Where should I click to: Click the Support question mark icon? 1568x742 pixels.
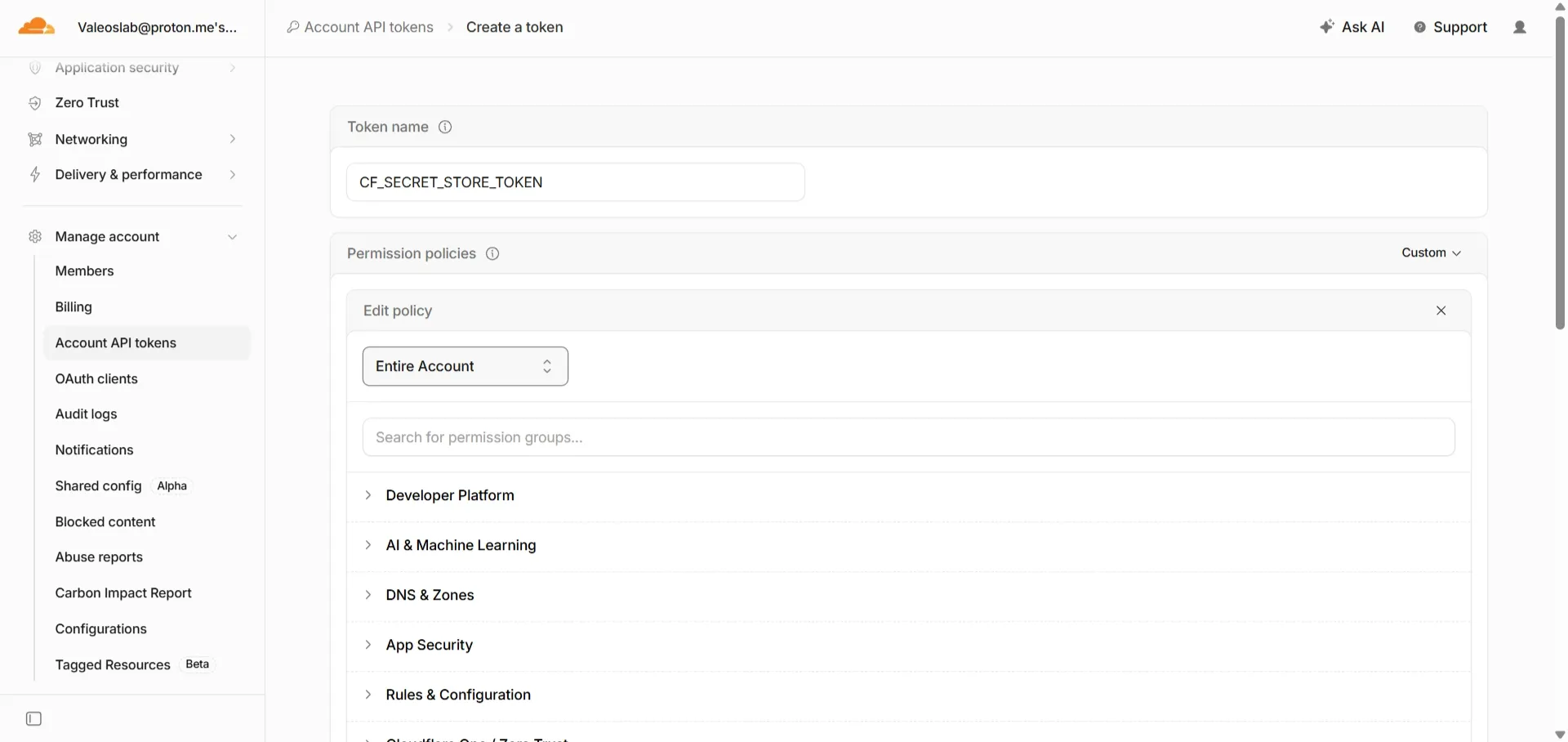click(x=1420, y=27)
